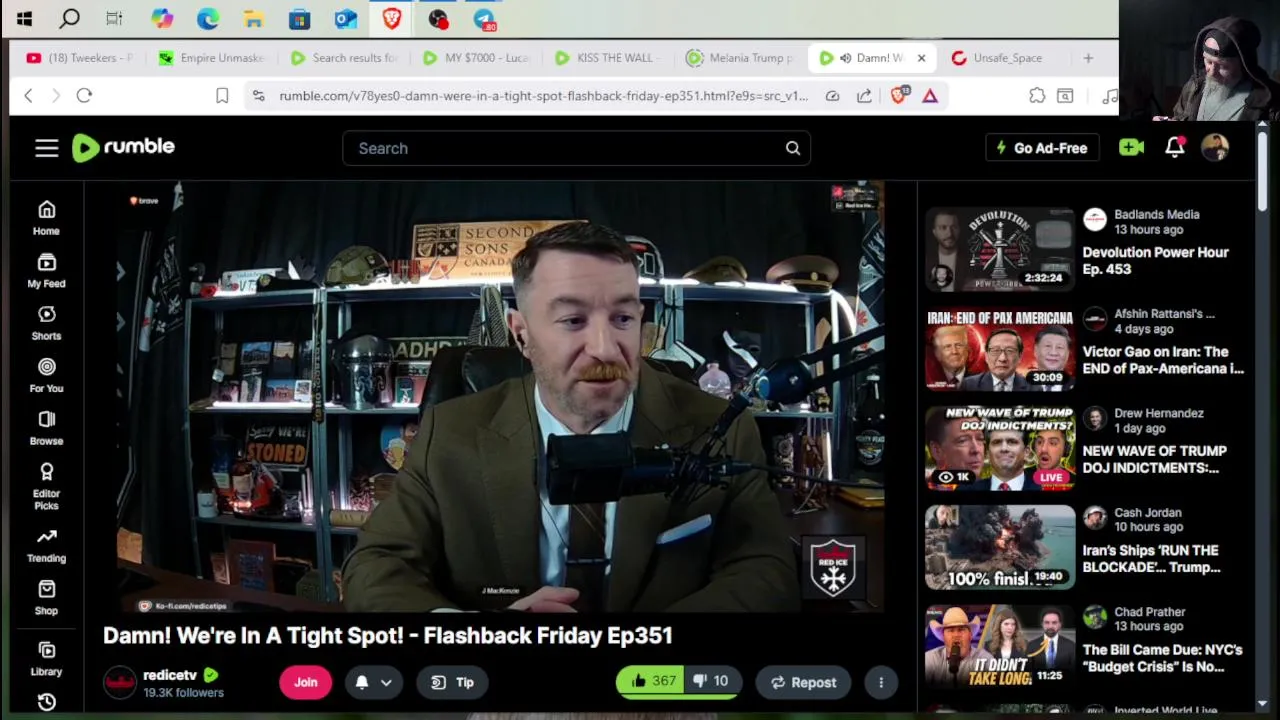
Task: Open the three-dot more options menu
Action: [x=881, y=682]
